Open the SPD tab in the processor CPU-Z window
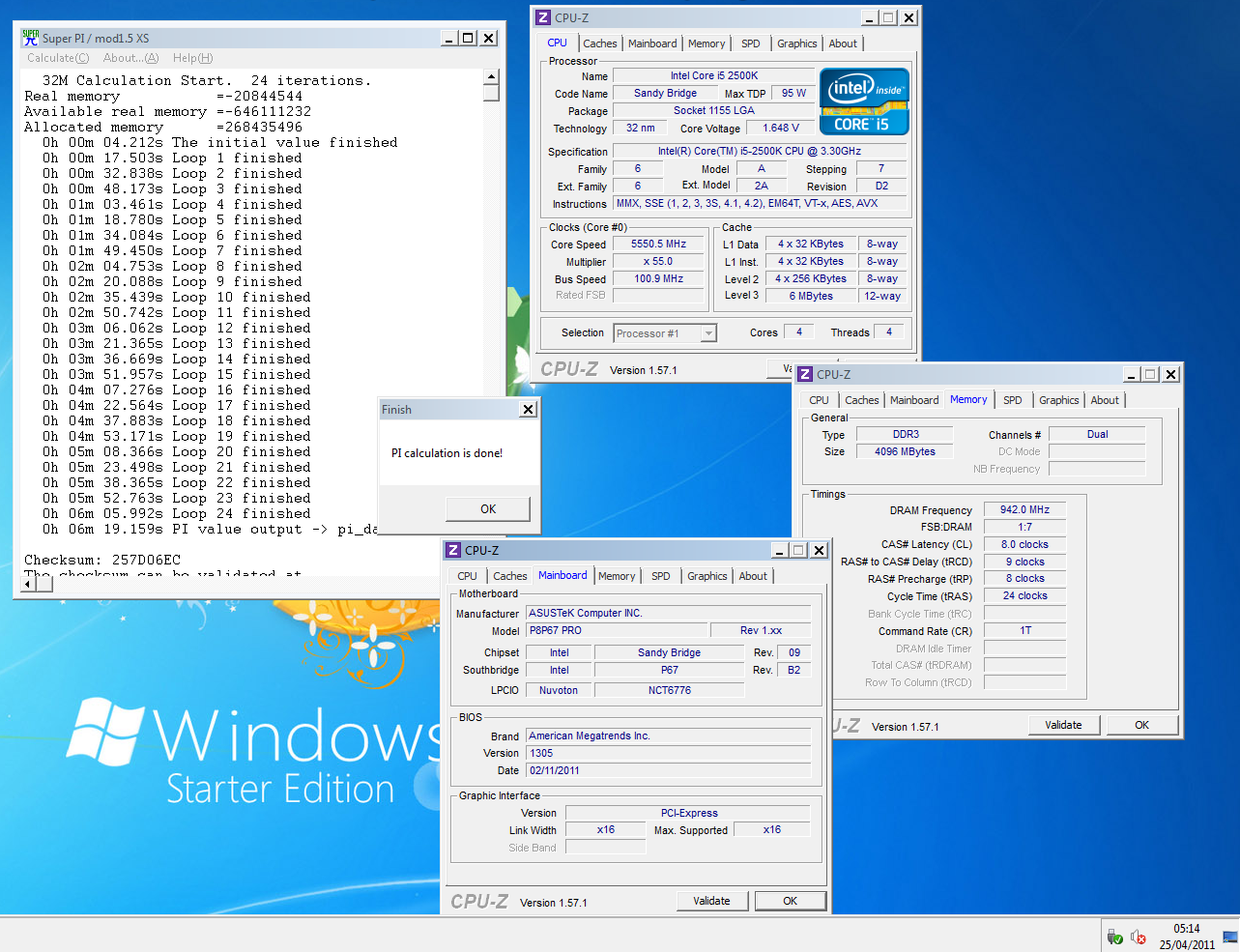The width and height of the screenshot is (1240, 952). 751,43
